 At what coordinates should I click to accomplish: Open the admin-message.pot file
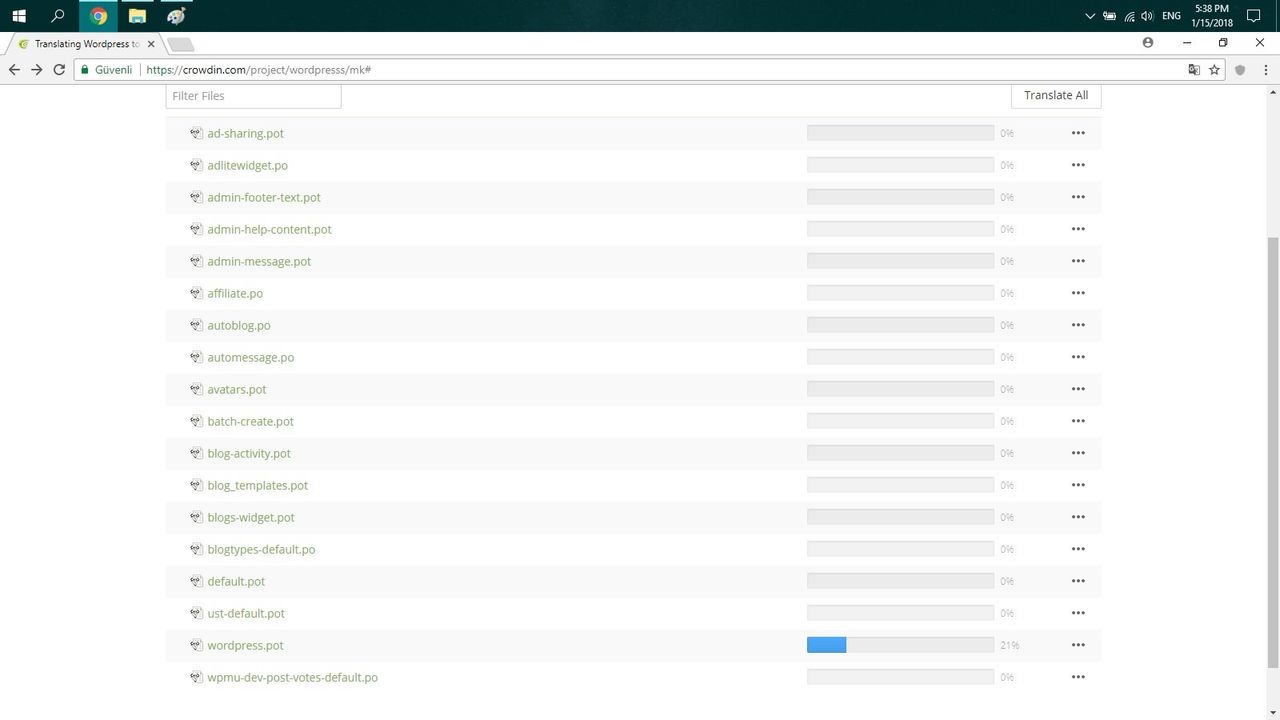click(x=259, y=261)
